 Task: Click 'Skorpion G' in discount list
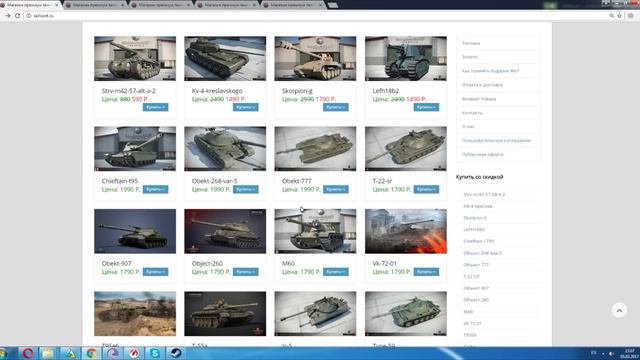[x=475, y=218]
